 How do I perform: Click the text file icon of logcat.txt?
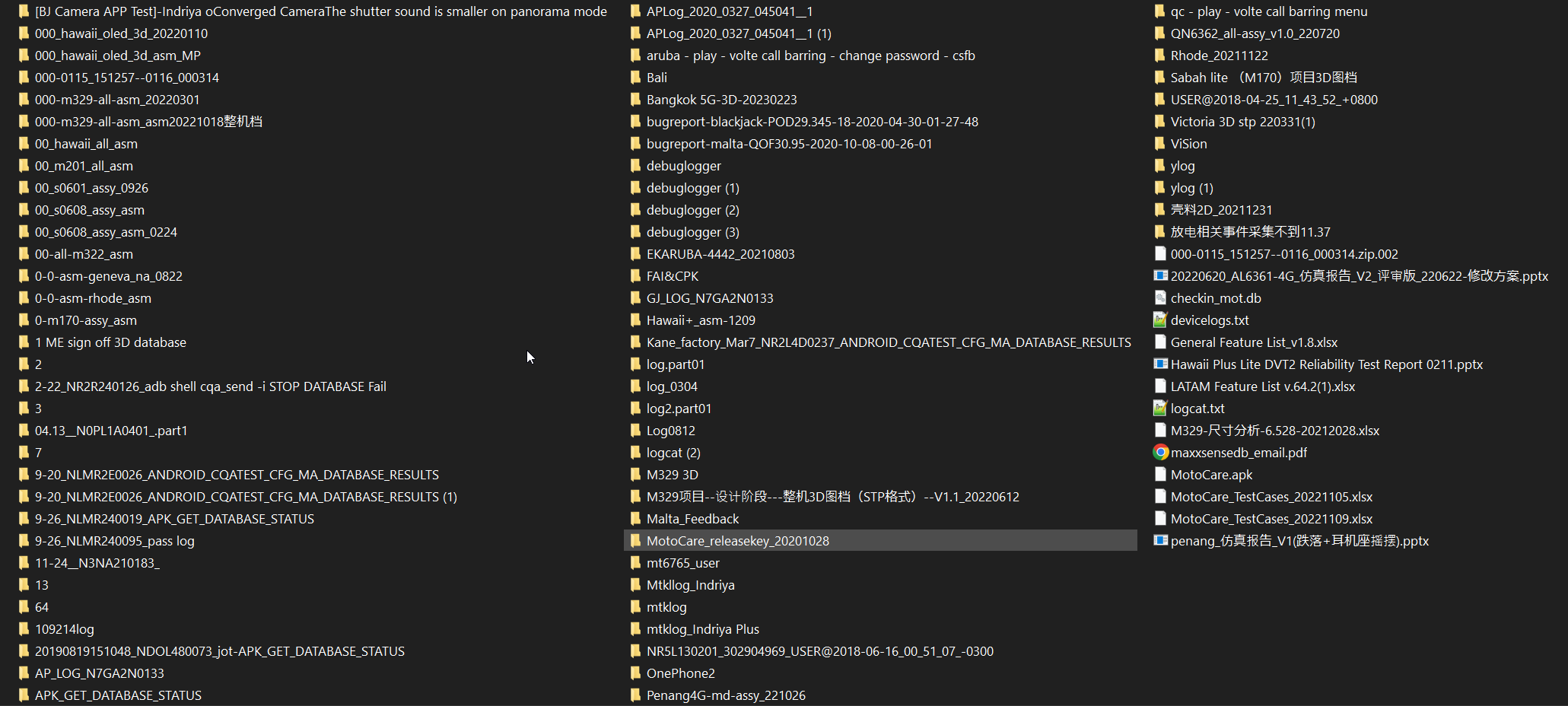[1160, 409]
